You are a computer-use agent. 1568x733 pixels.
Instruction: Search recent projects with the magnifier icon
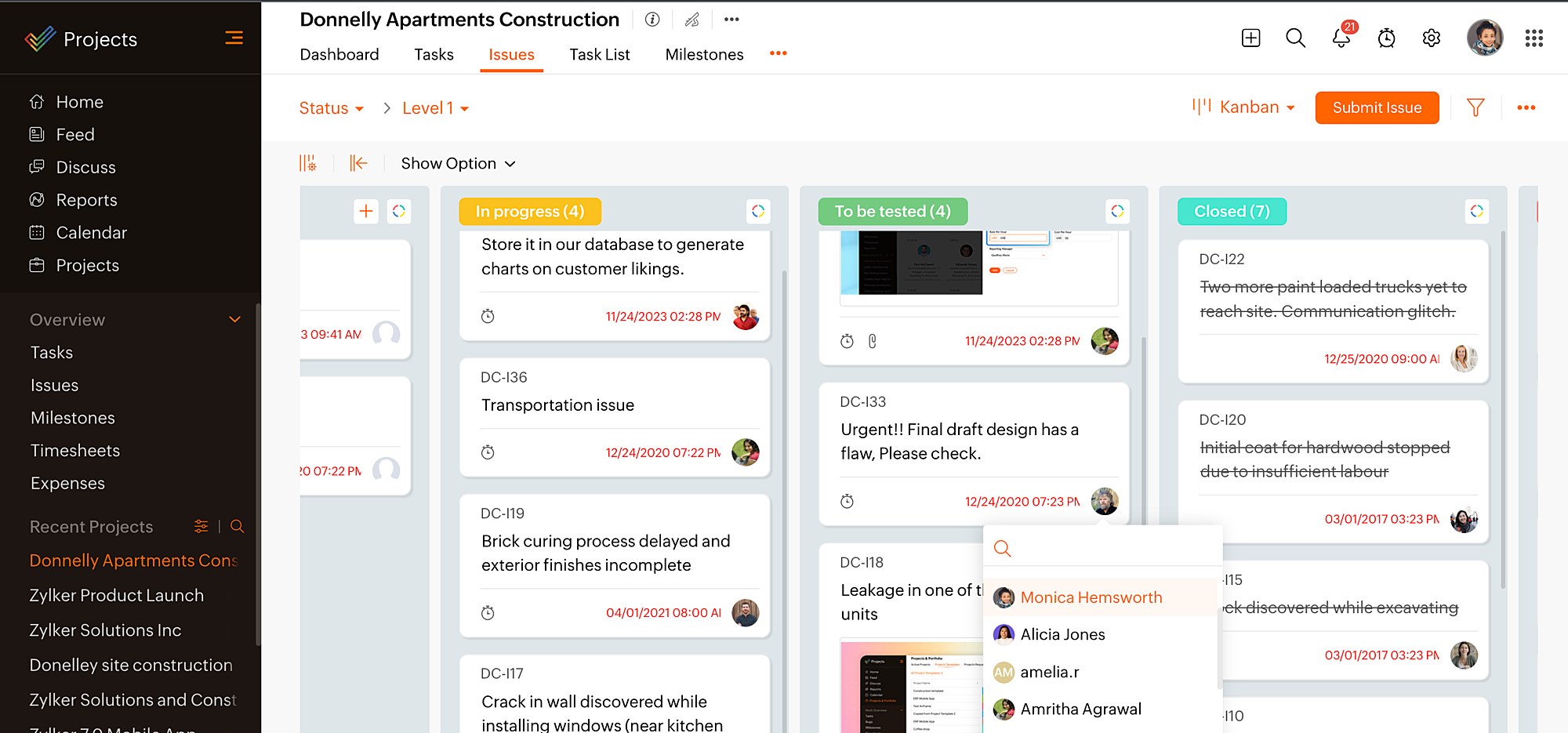[238, 526]
